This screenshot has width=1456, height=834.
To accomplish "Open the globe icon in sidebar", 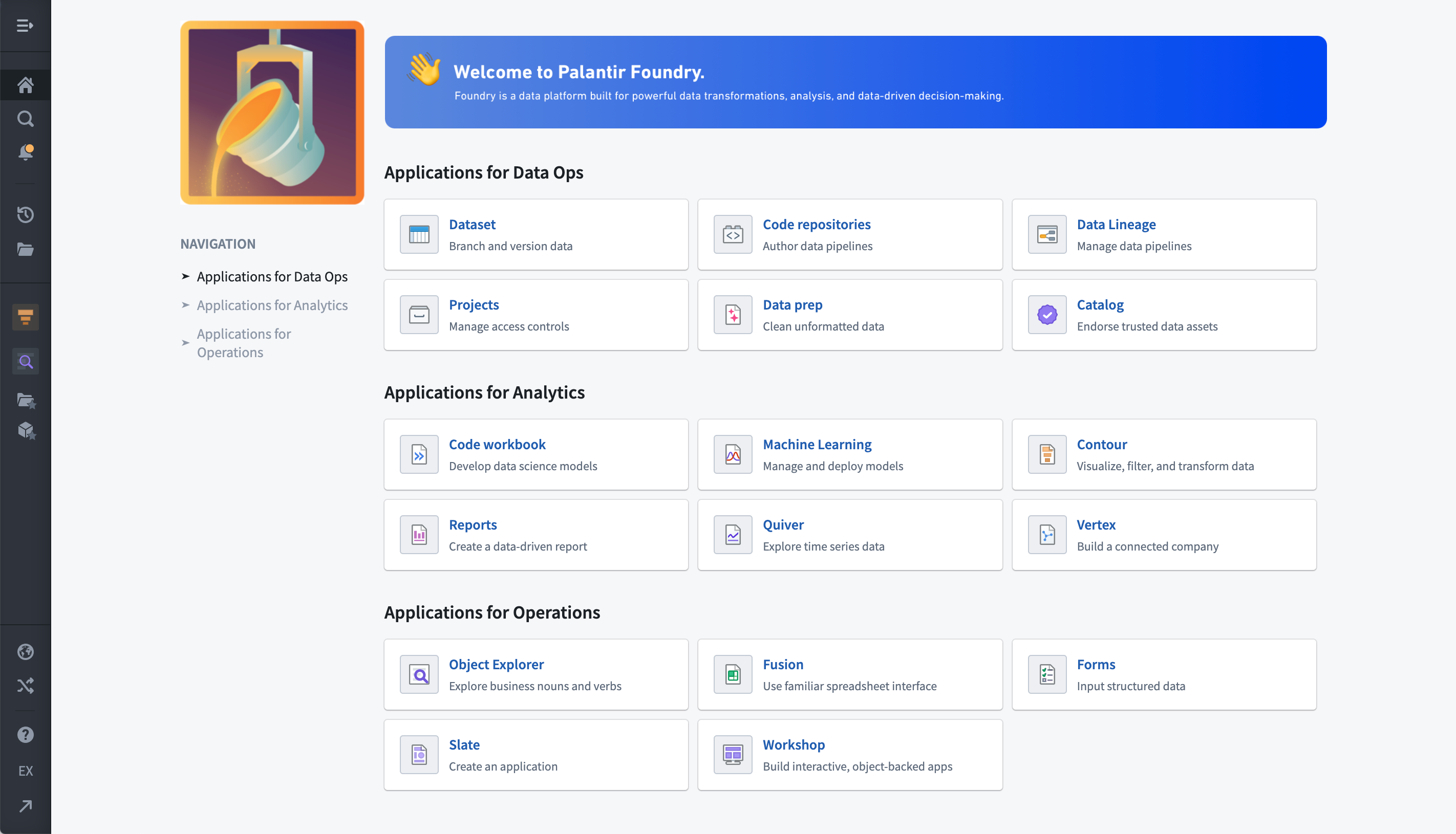I will coord(25,652).
